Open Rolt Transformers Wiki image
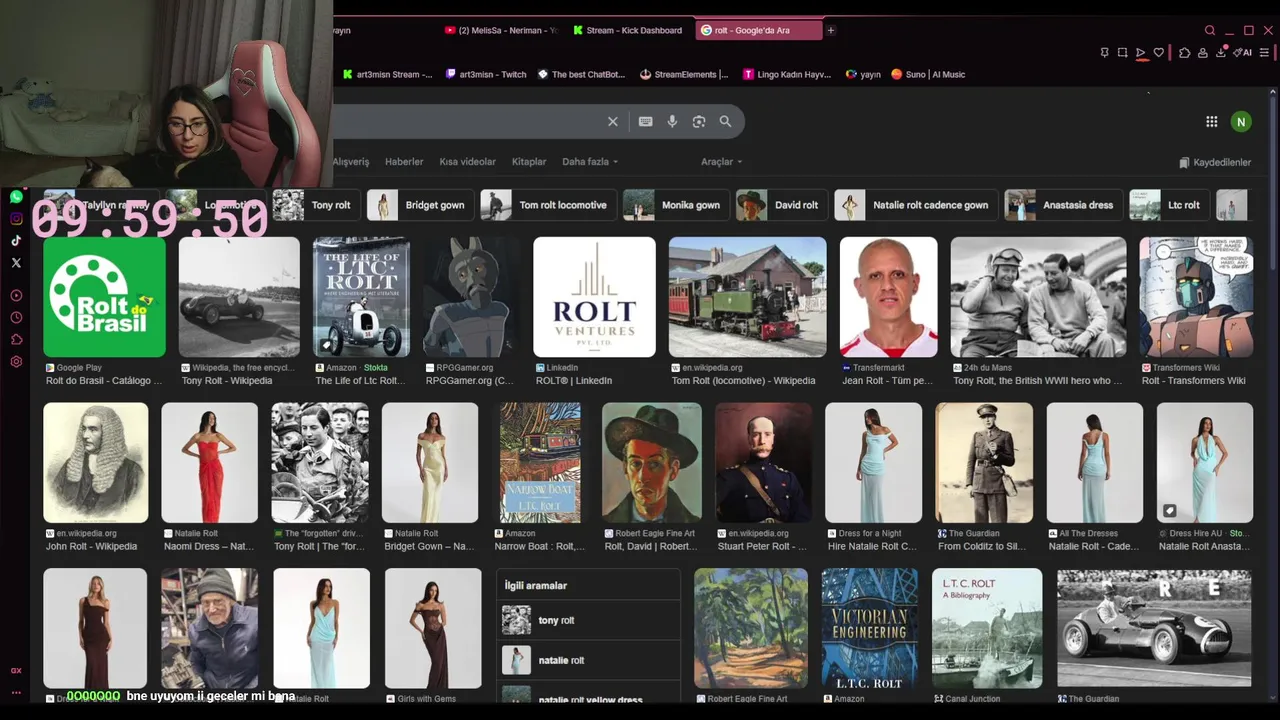This screenshot has width=1280, height=720. 1196,297
